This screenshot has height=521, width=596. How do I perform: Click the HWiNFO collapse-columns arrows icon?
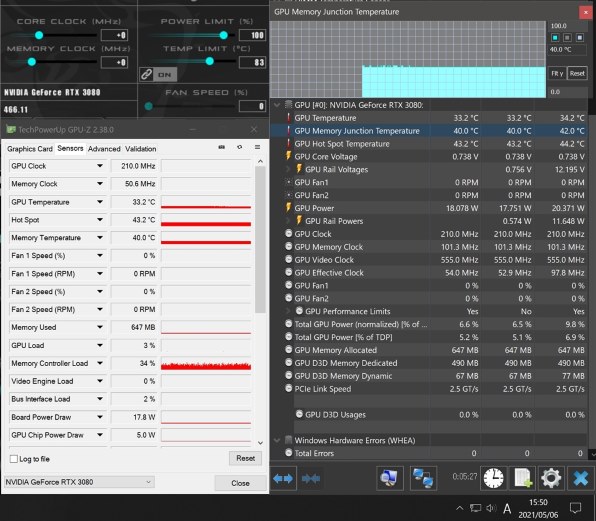[311, 478]
